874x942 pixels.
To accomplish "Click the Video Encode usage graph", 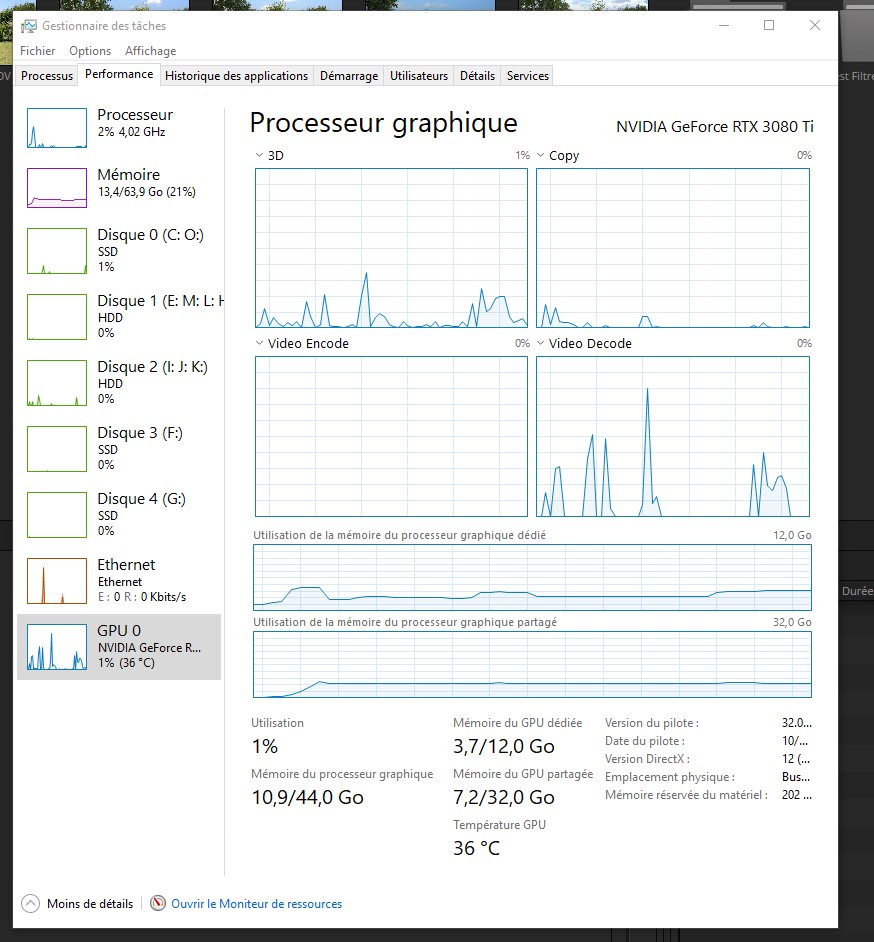I will pyautogui.click(x=391, y=436).
